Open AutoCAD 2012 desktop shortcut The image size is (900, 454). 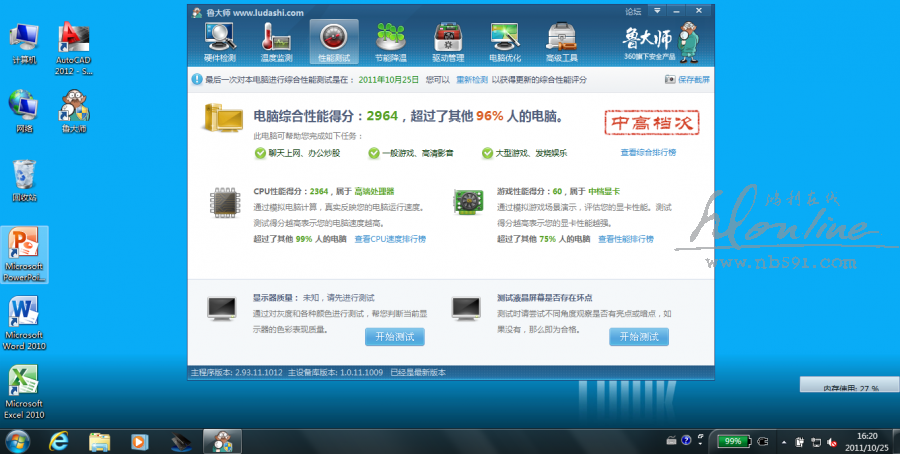75,45
